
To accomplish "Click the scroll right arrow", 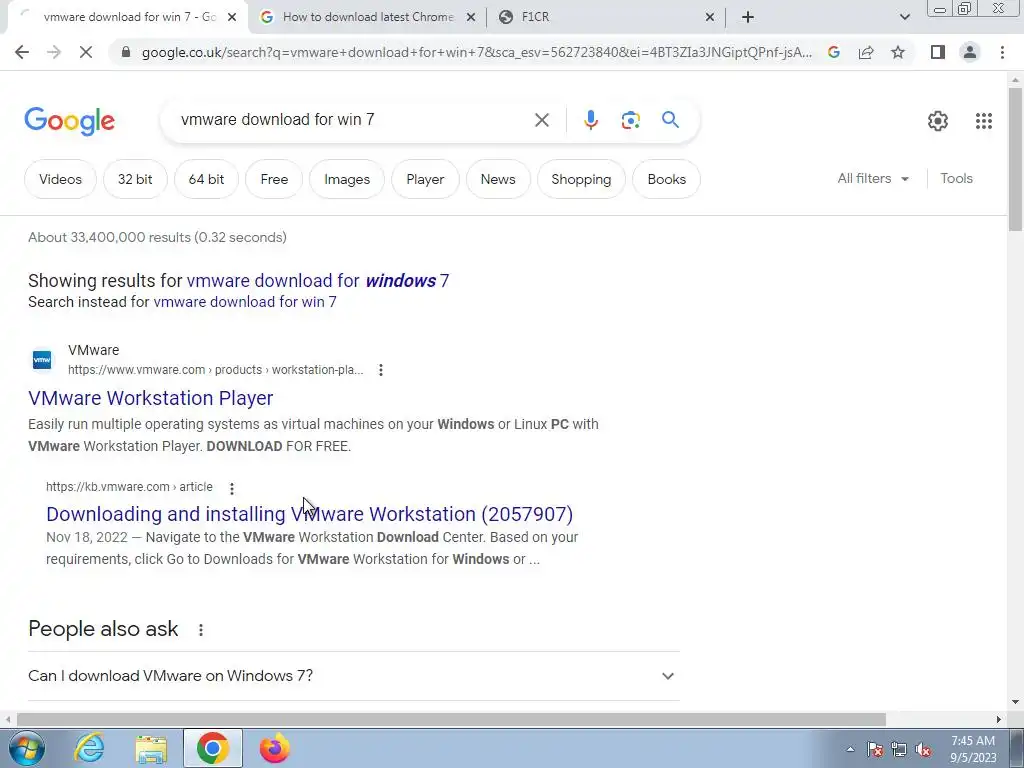I will coord(999,720).
